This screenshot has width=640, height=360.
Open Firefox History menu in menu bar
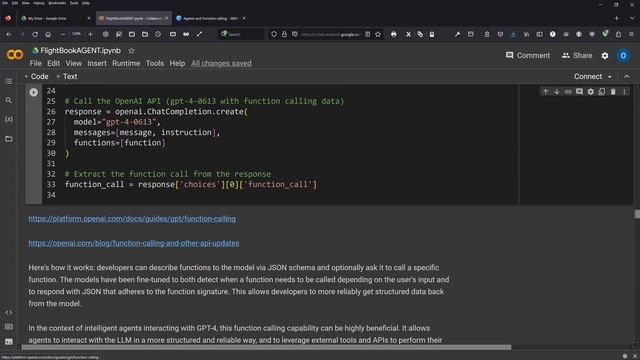pyautogui.click(x=39, y=3)
